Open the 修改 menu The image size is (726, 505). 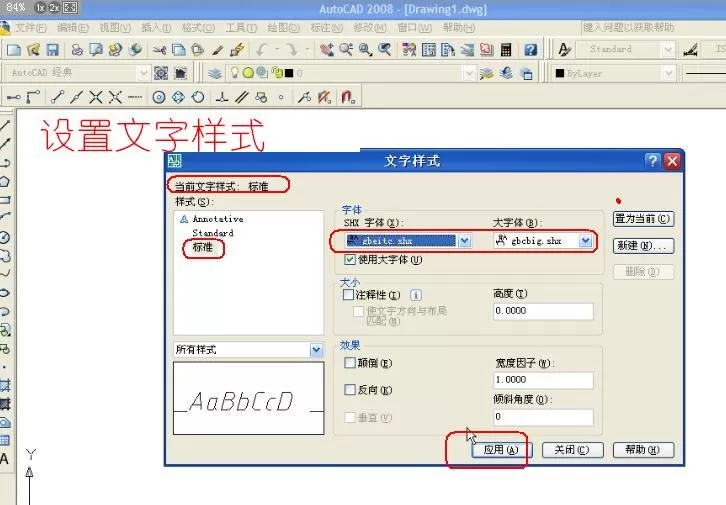tap(370, 28)
